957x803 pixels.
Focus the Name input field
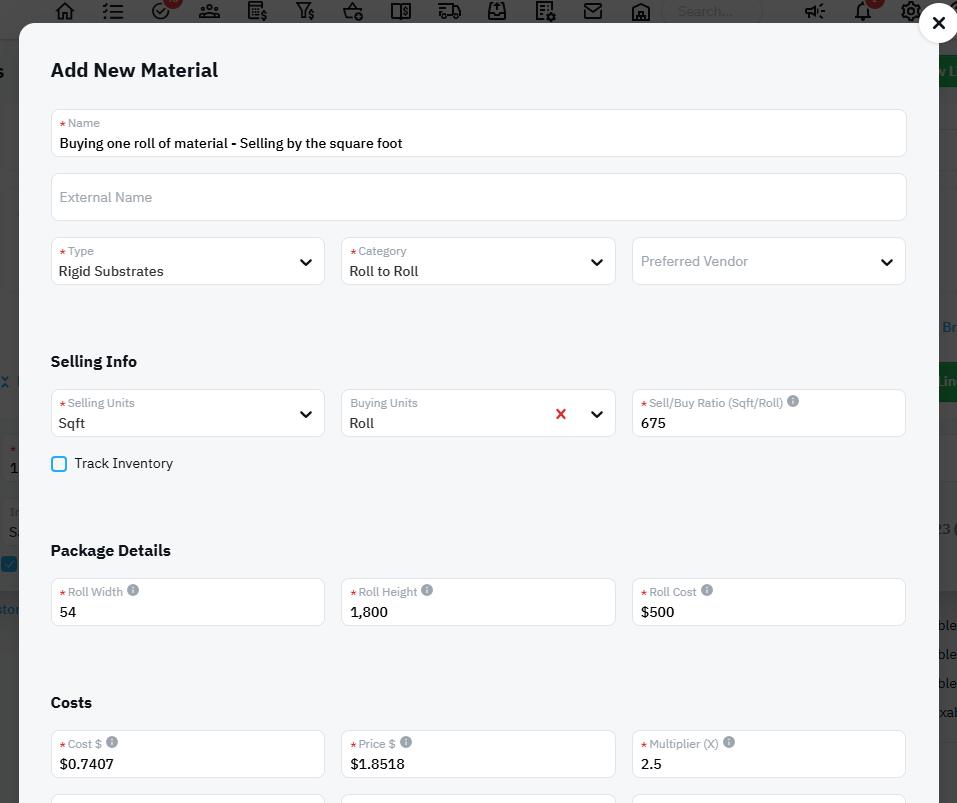point(478,143)
